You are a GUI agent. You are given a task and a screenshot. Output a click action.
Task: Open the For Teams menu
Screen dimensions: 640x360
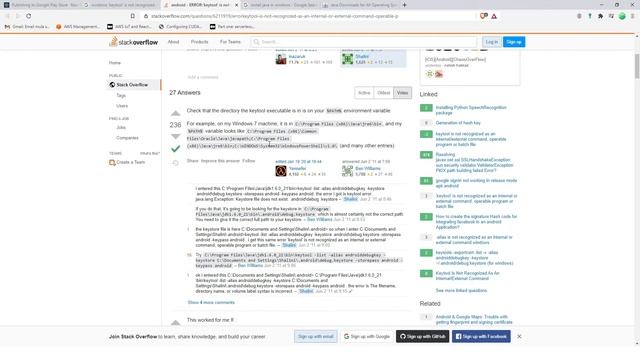(x=230, y=42)
